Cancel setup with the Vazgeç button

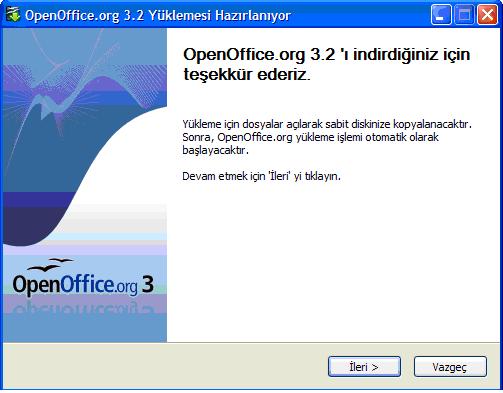pos(450,367)
